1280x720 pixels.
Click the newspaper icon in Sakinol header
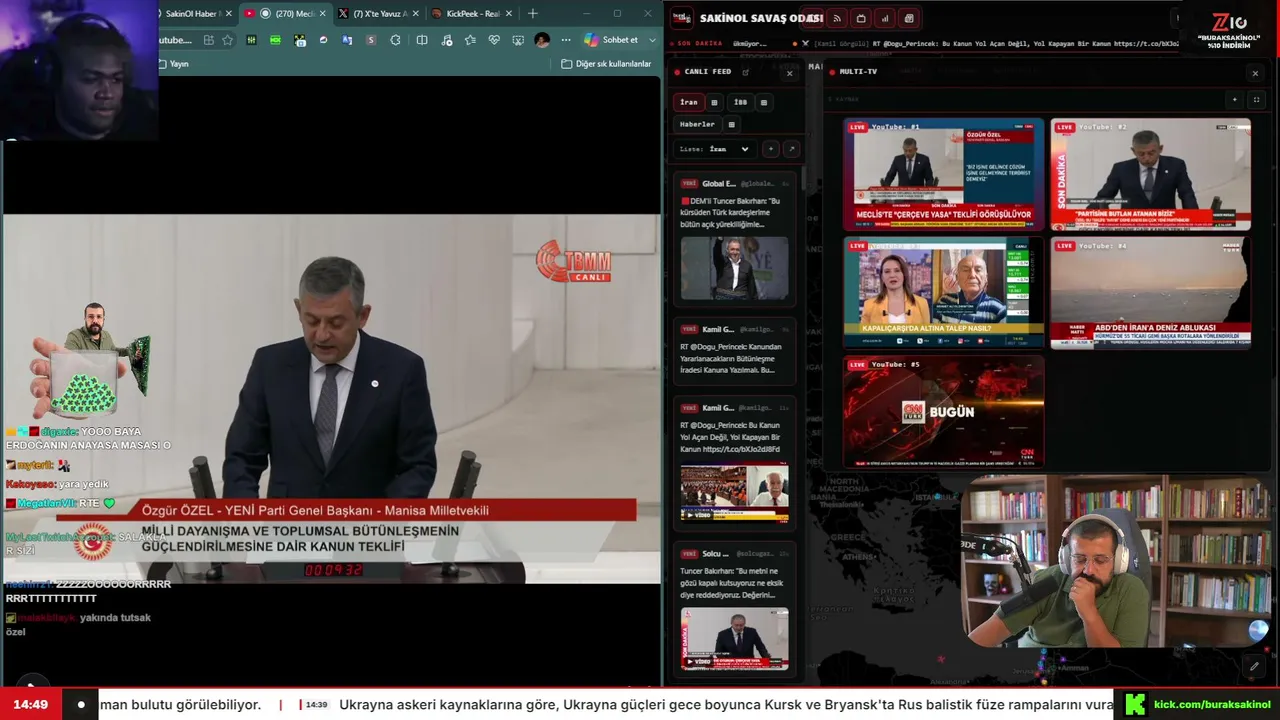point(909,18)
